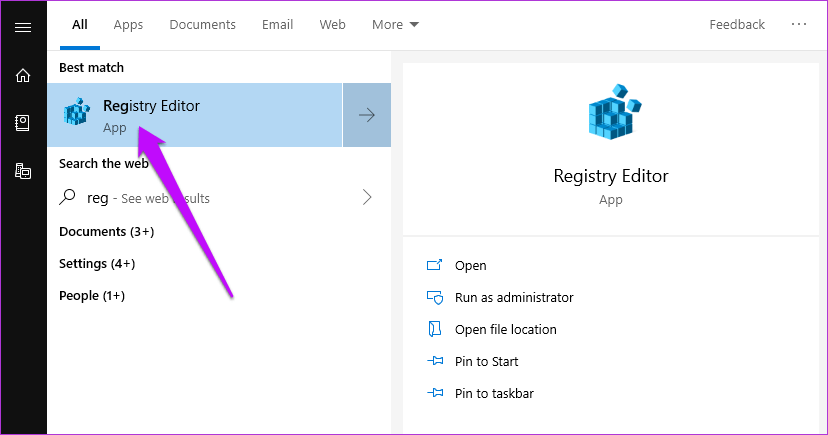Click the devices icon in sidebar
The height and width of the screenshot is (435, 828).
point(23,171)
